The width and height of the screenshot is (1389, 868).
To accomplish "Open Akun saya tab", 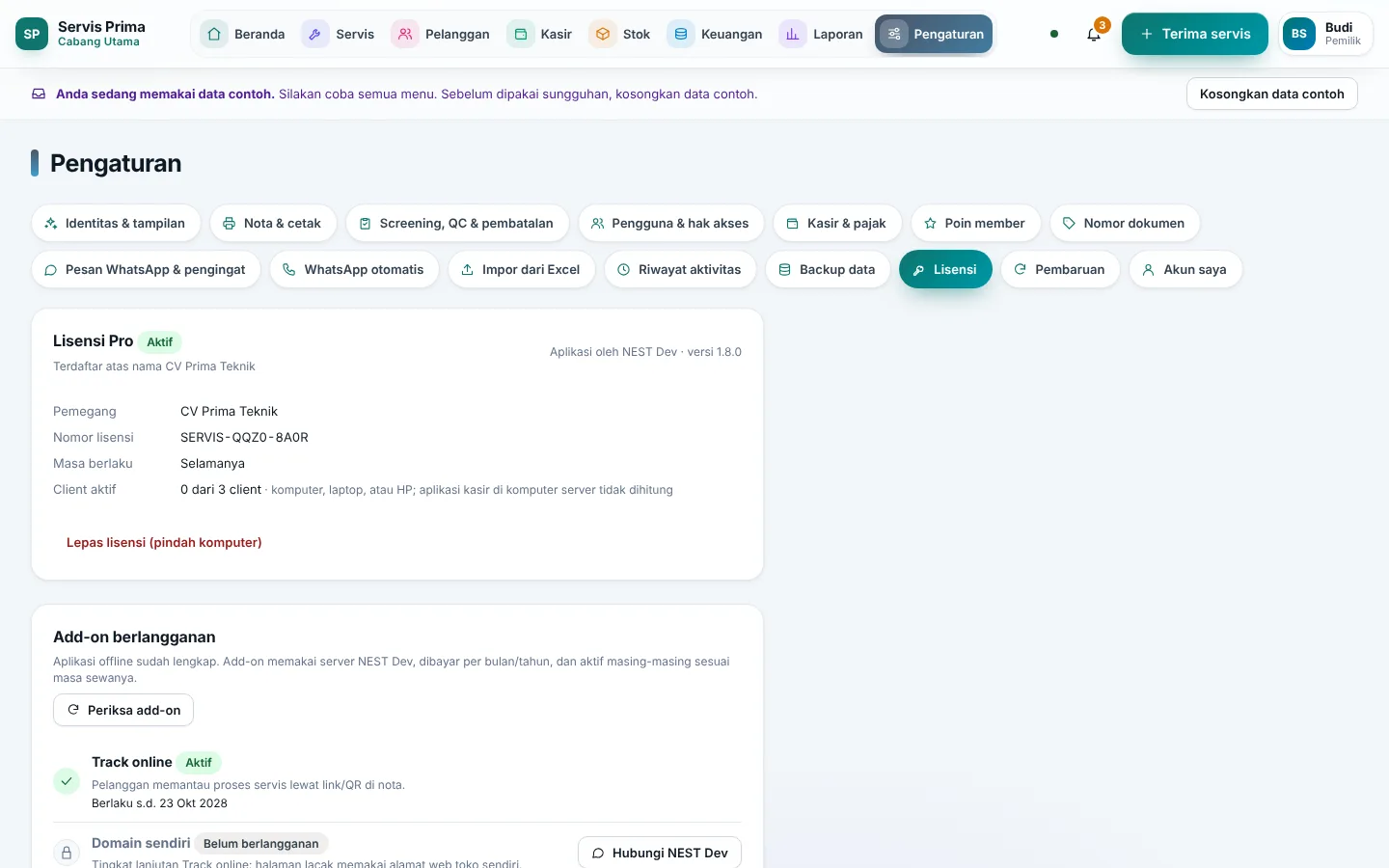I will pos(1185,269).
